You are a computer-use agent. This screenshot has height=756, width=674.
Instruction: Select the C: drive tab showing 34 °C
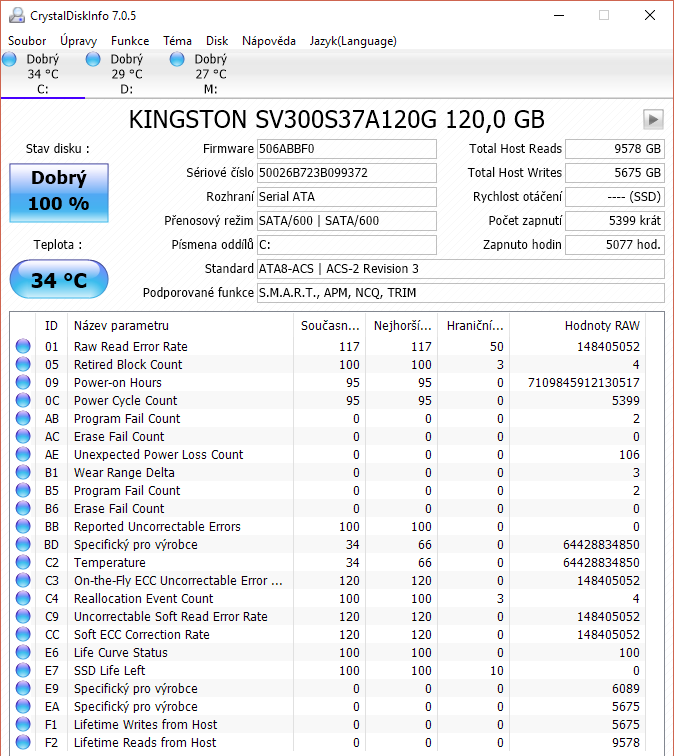pos(43,74)
